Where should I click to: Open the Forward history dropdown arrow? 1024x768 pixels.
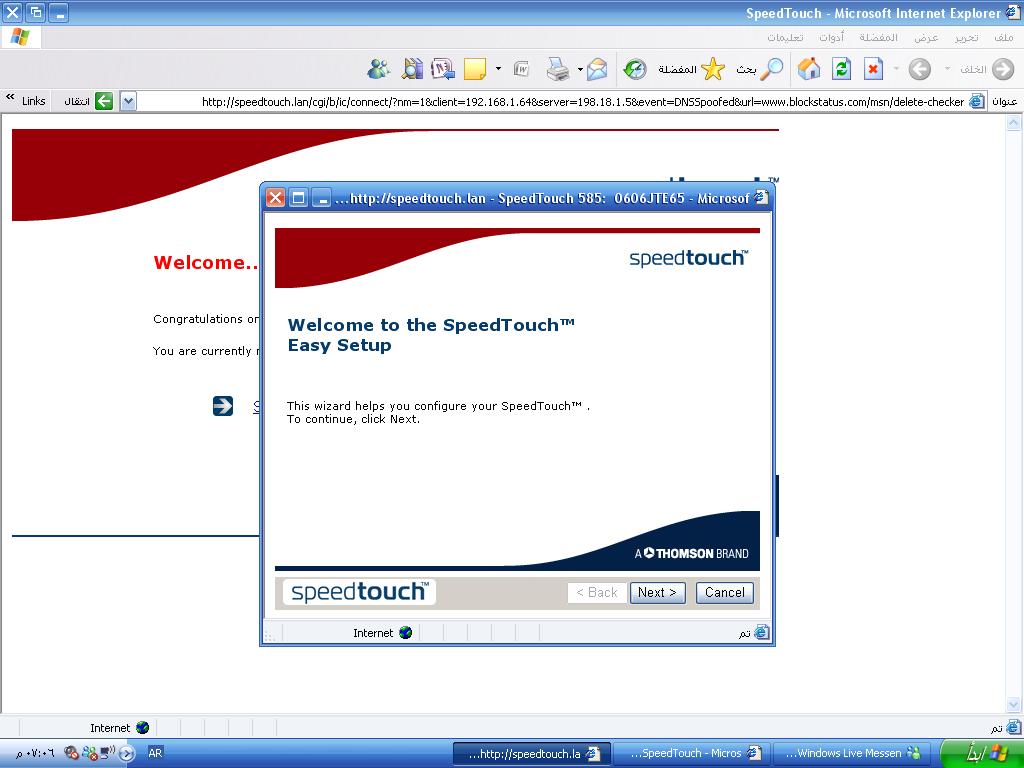896,69
